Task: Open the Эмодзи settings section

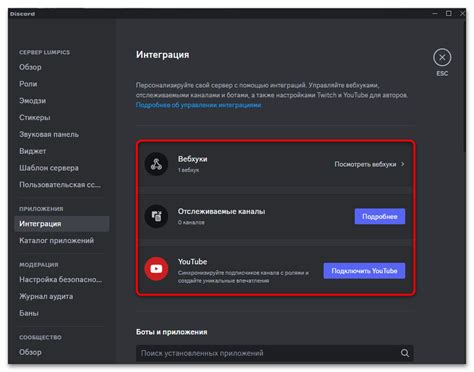Action: point(32,101)
